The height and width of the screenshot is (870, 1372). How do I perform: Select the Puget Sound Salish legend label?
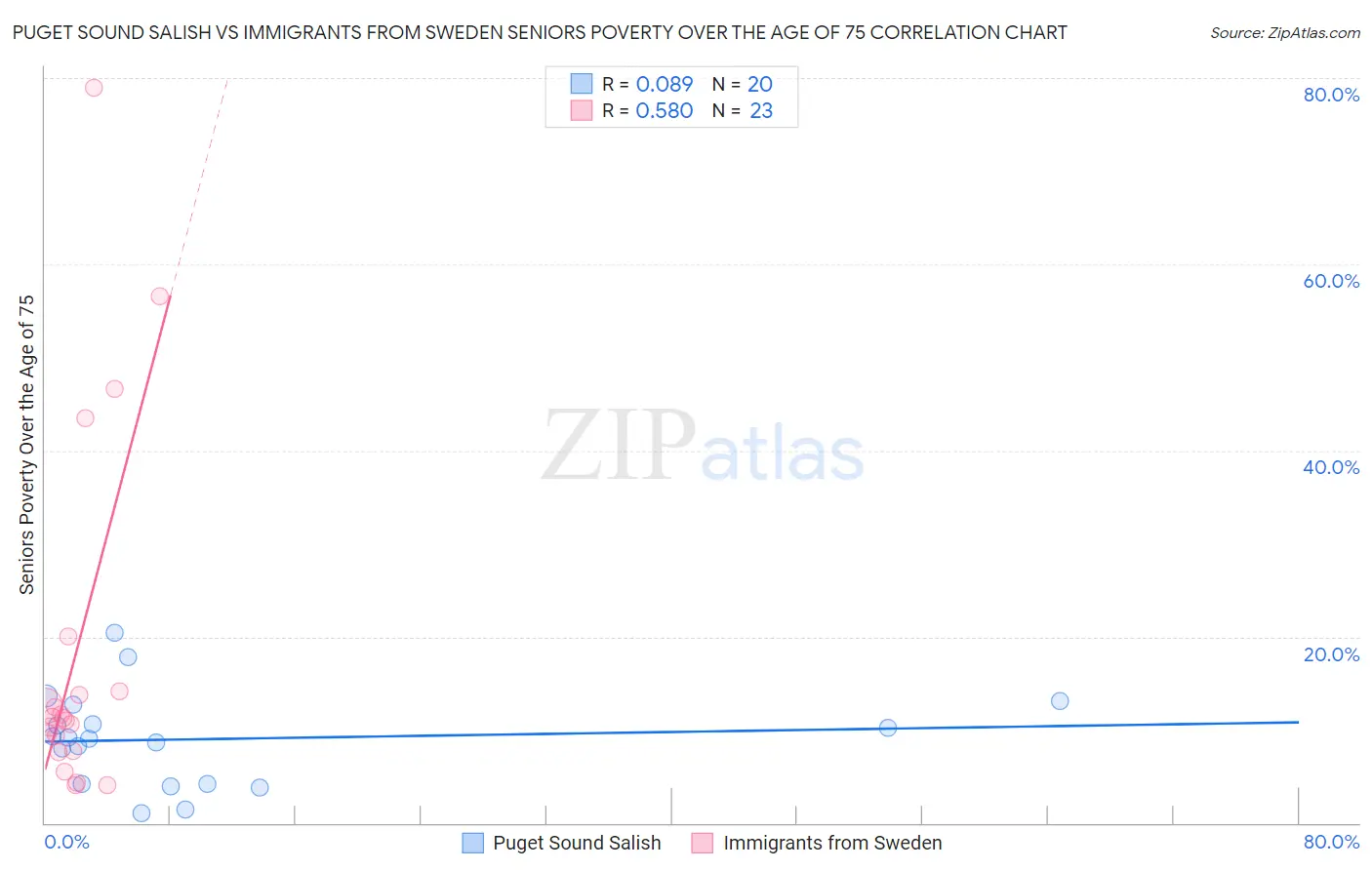pos(577,843)
